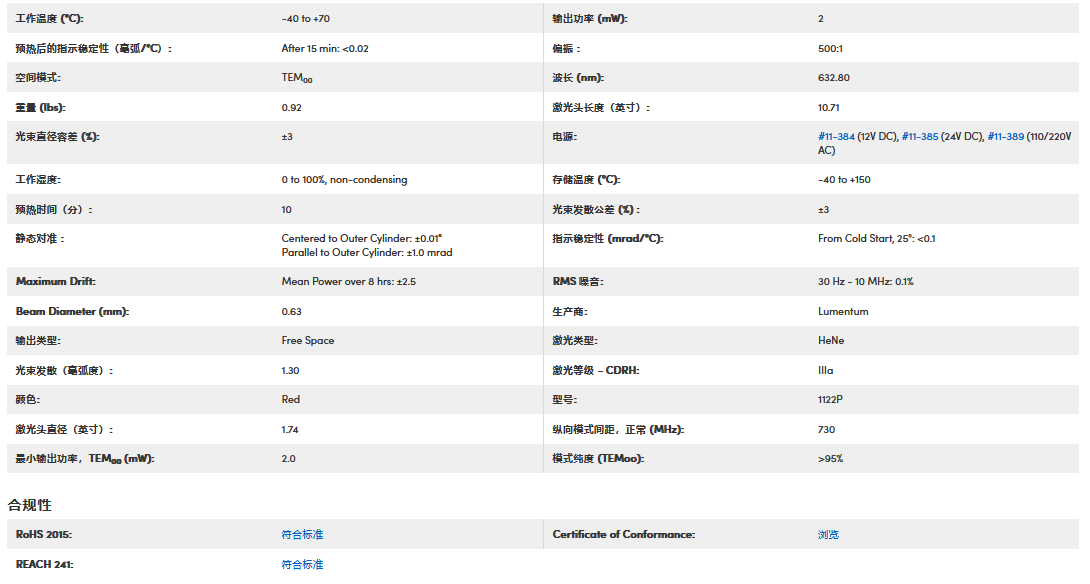Select the CDRH laser class value 'IIIa'
1090x584 pixels.
click(826, 371)
